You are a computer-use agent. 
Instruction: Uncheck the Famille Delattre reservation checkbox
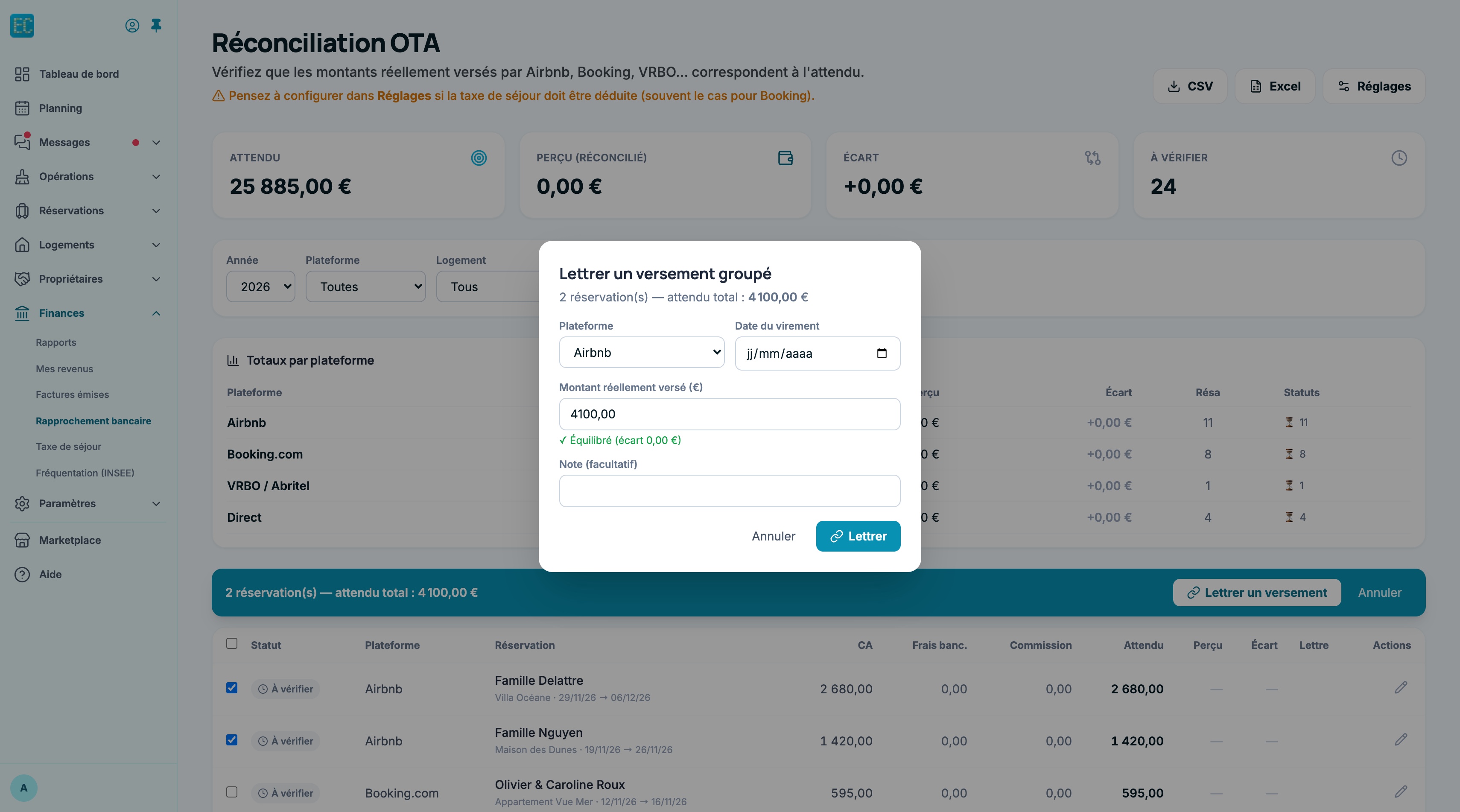(232, 688)
